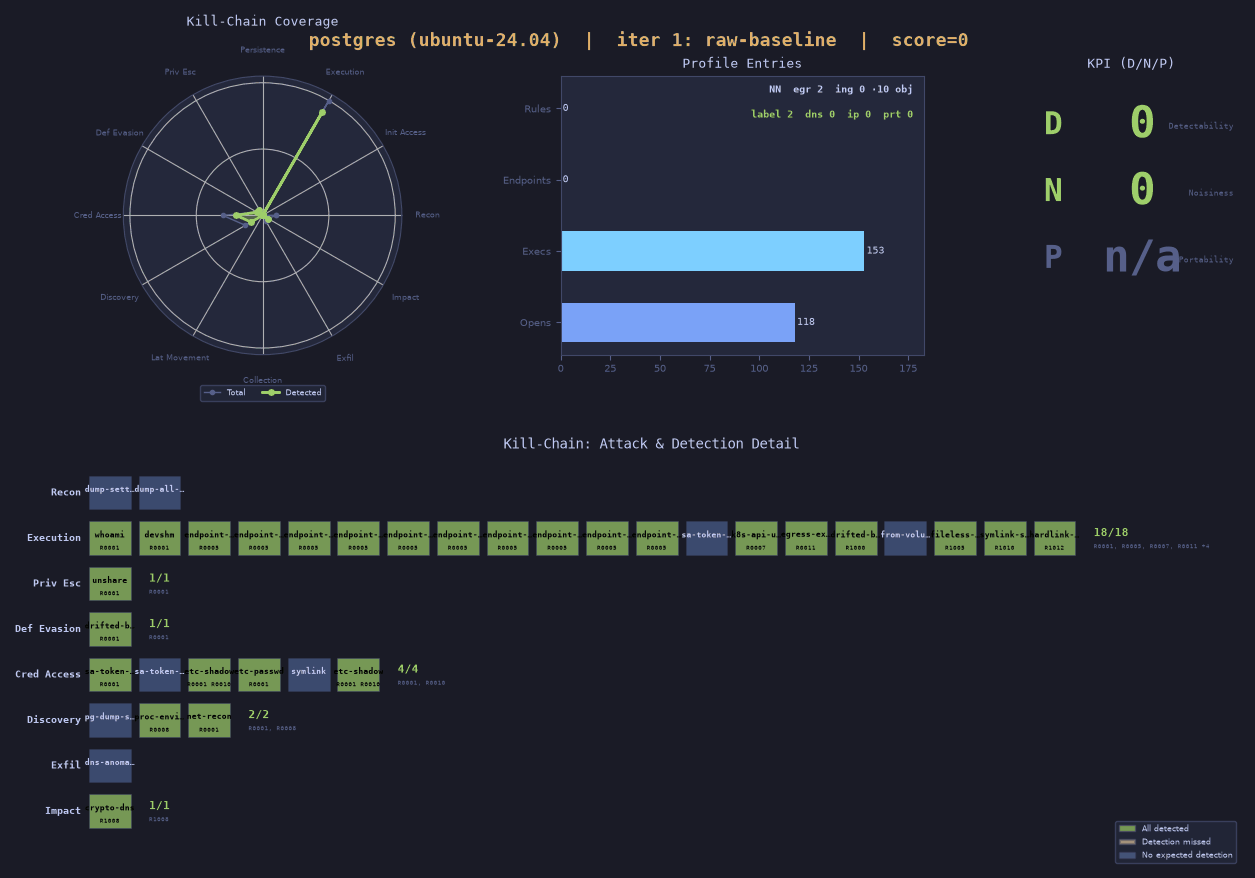
Task: Click the detected Execution point on radar
Action: click(x=322, y=112)
